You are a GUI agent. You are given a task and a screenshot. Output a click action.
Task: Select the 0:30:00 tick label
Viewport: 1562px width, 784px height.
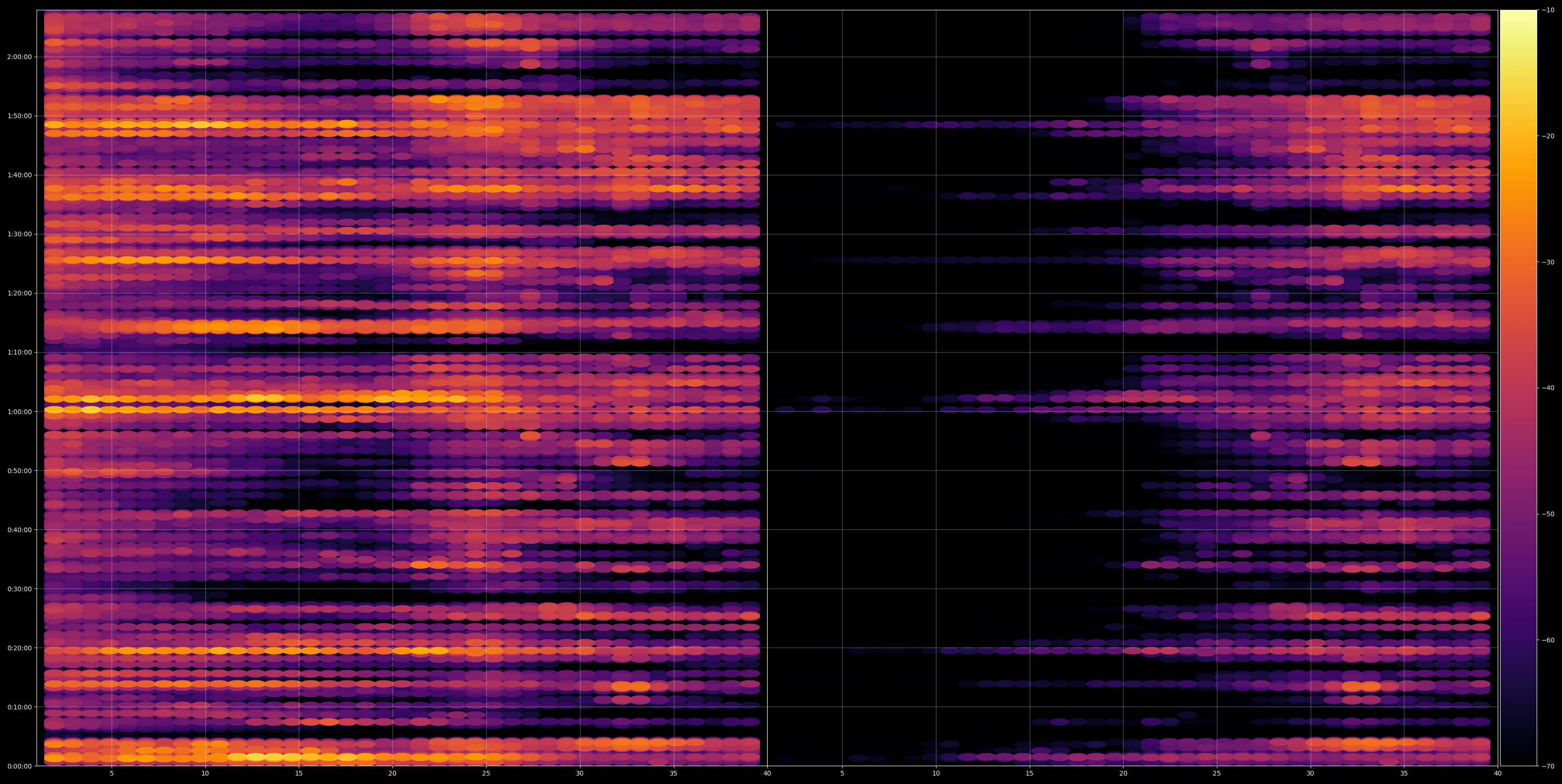[19, 589]
